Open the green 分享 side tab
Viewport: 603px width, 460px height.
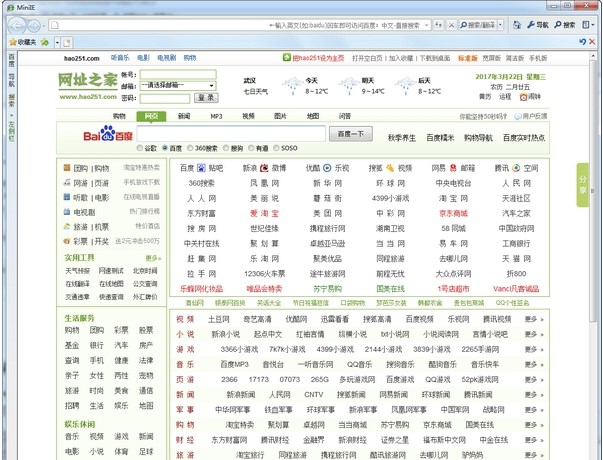(x=583, y=180)
